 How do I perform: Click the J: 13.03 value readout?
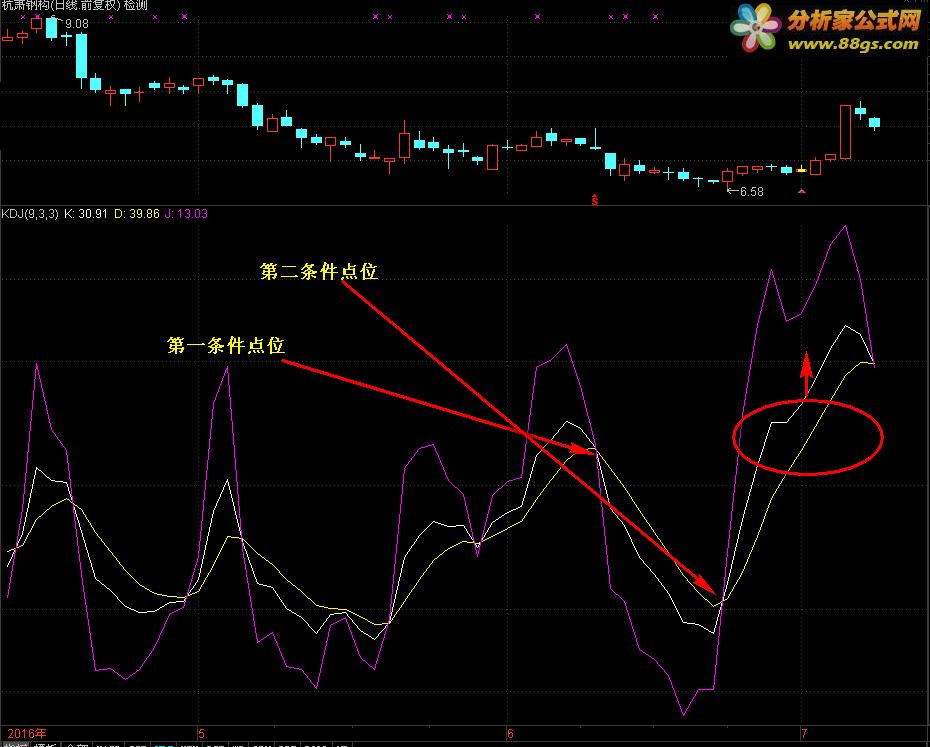tap(186, 214)
